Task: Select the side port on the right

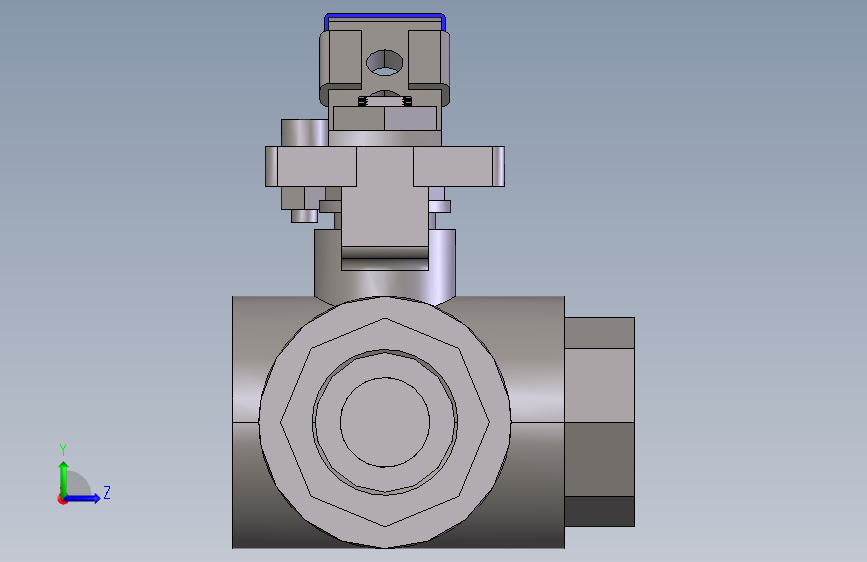Action: (x=599, y=422)
